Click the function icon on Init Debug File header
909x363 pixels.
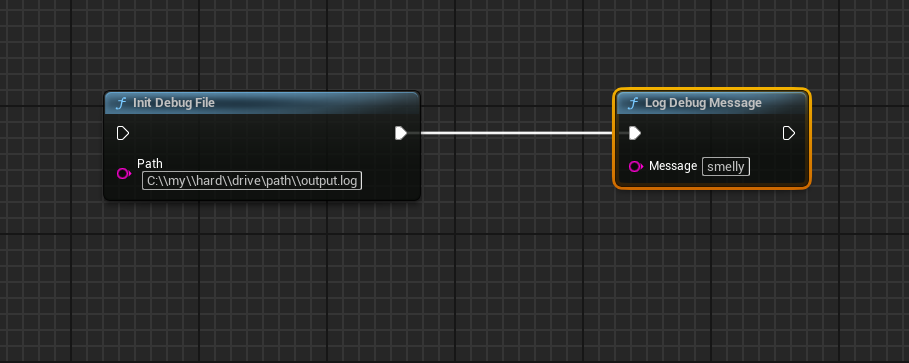[121, 103]
